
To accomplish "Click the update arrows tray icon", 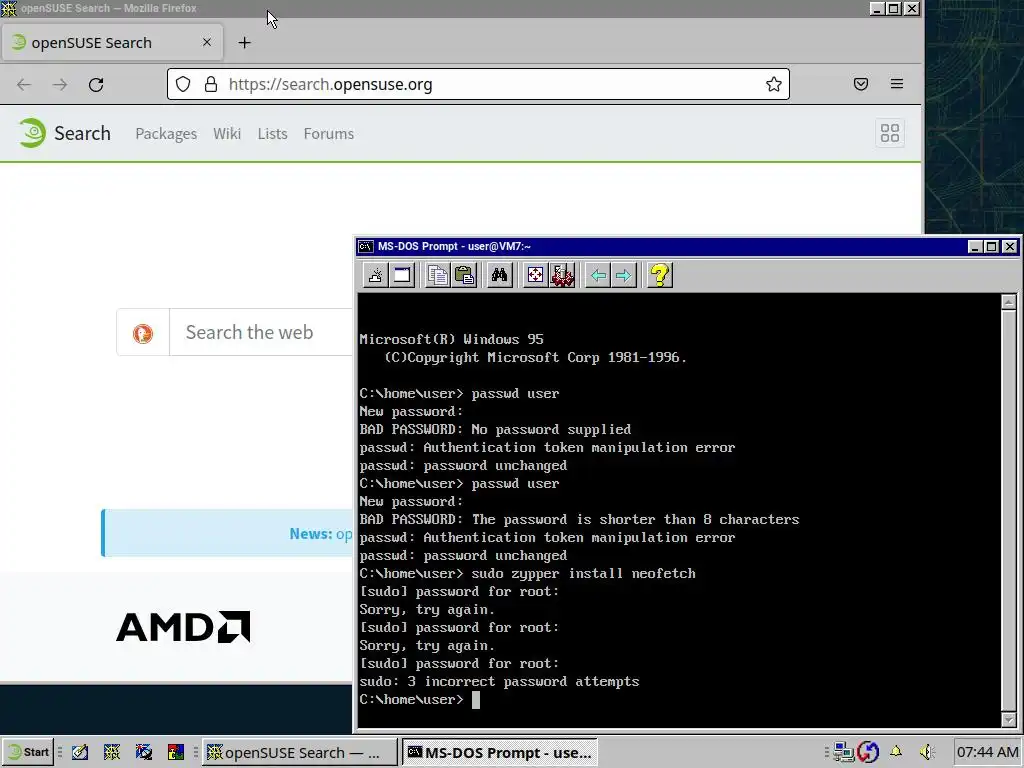I will coord(868,752).
